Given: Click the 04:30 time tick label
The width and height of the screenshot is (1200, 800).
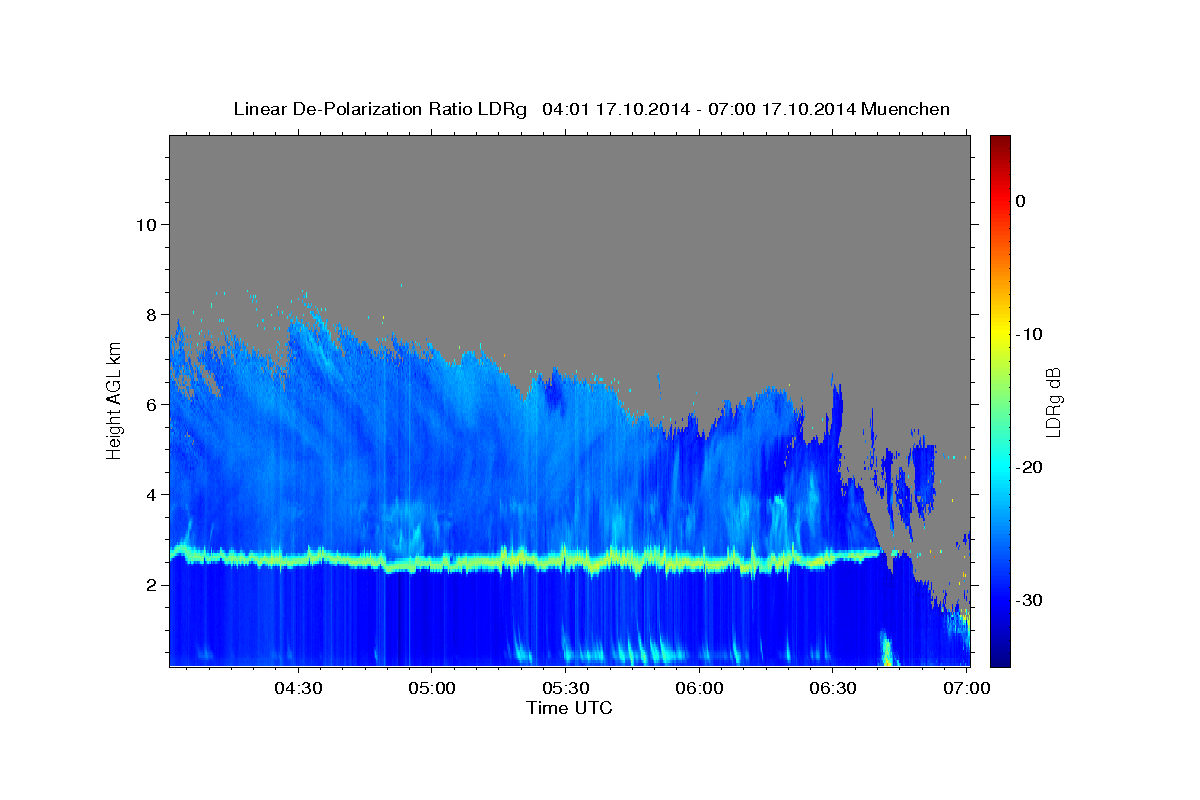Looking at the screenshot, I should (298, 688).
